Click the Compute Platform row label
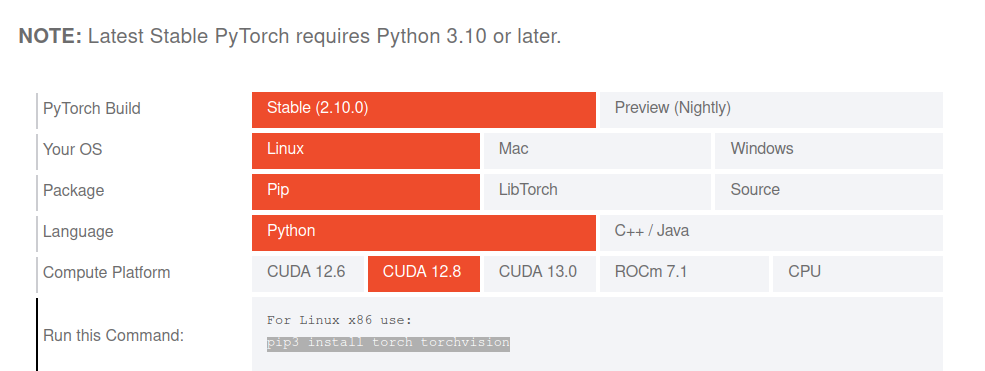Screen dimensions: 985x371 tap(106, 272)
